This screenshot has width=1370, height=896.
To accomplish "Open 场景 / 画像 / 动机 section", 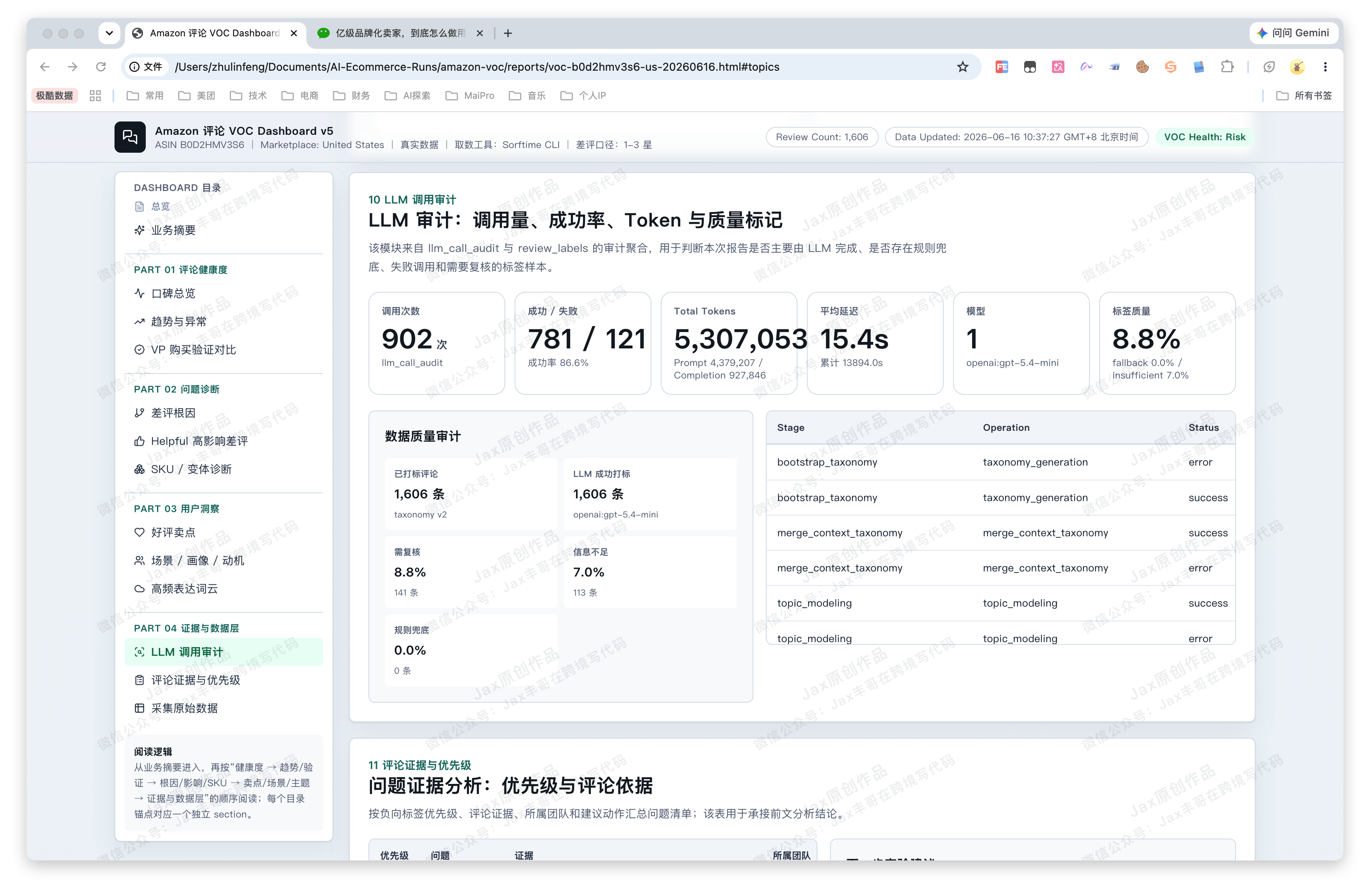I will [224, 560].
